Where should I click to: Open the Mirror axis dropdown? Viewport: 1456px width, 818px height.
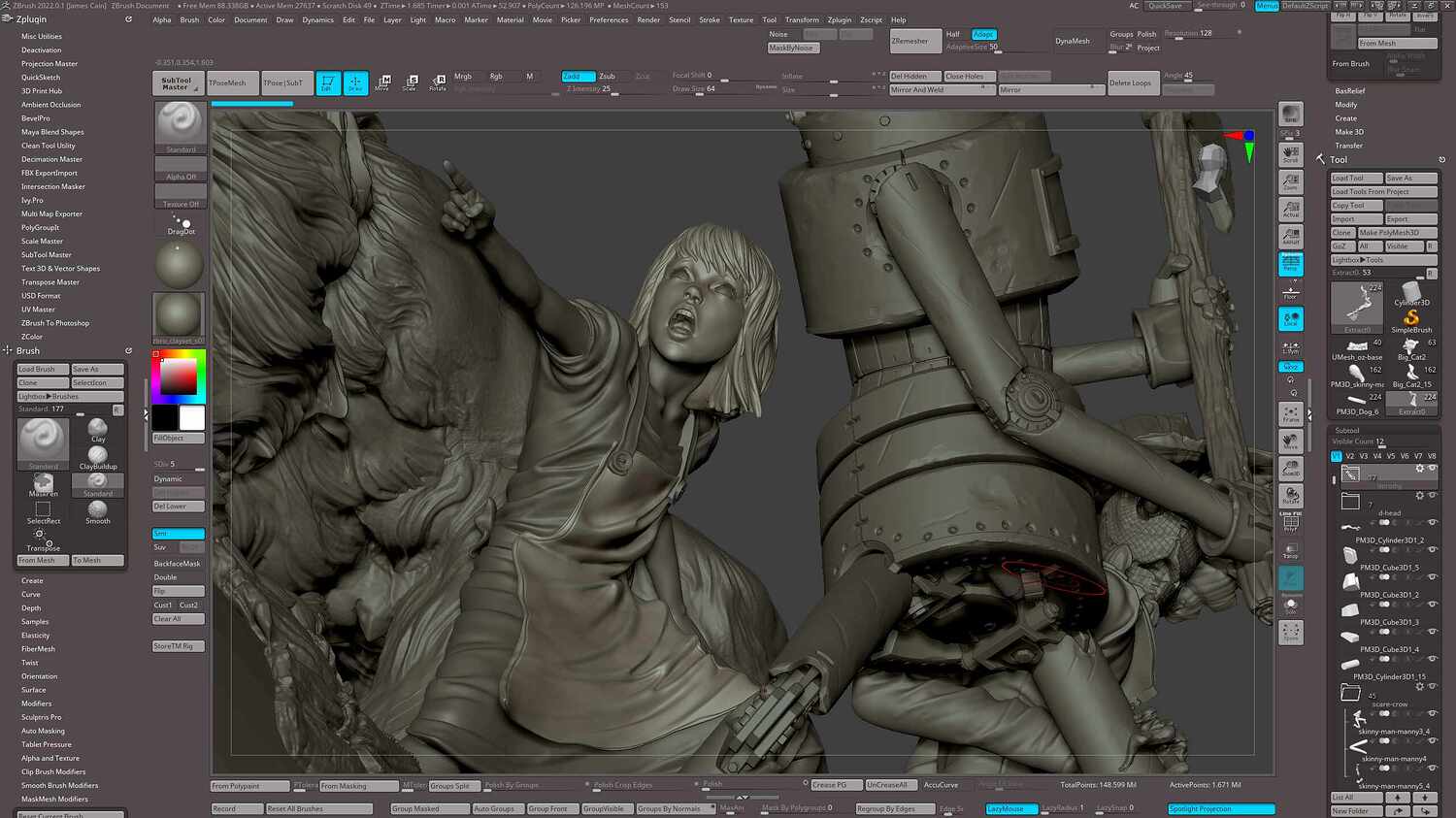coord(1050,89)
